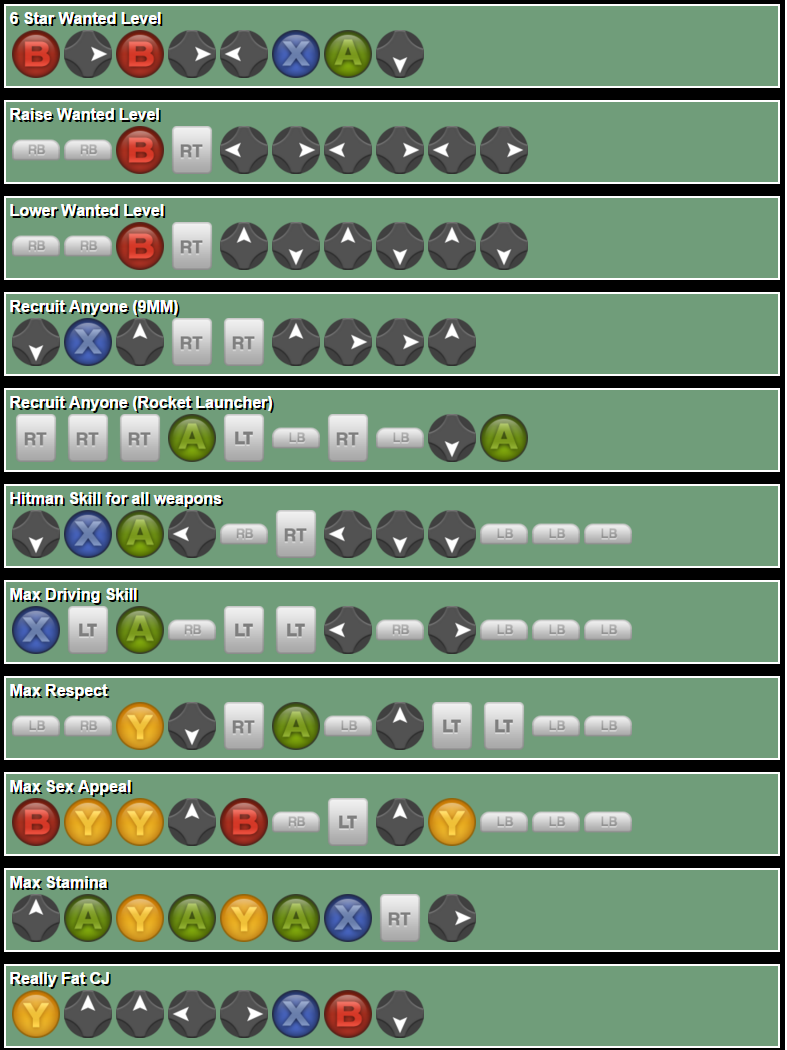Select the blue X button in Max Driving Skill
Image resolution: width=787 pixels, height=1050 pixels.
pyautogui.click(x=36, y=630)
